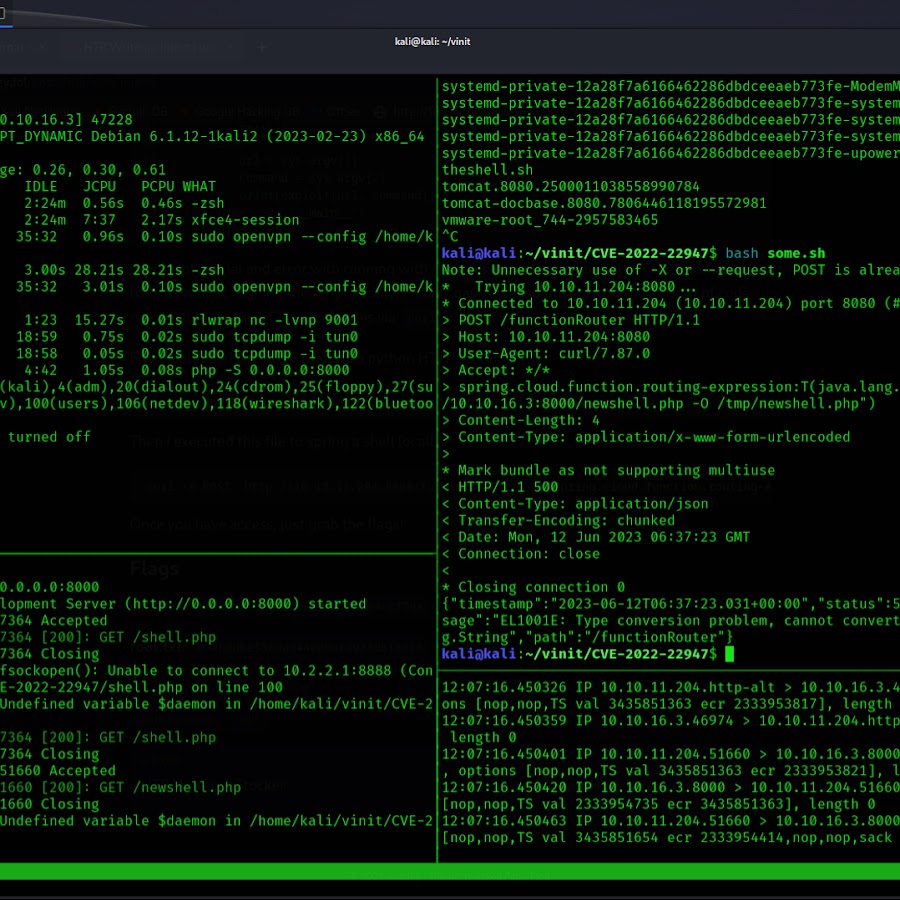This screenshot has height=900, width=900.
Task: Click the '1660 Closing' log line
Action: coord(49,804)
